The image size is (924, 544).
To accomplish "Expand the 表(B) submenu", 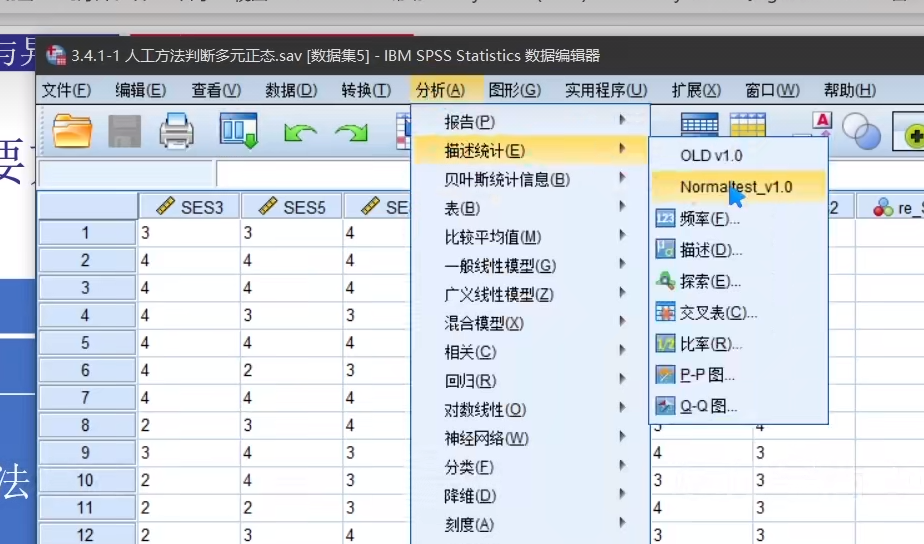I will pos(530,208).
